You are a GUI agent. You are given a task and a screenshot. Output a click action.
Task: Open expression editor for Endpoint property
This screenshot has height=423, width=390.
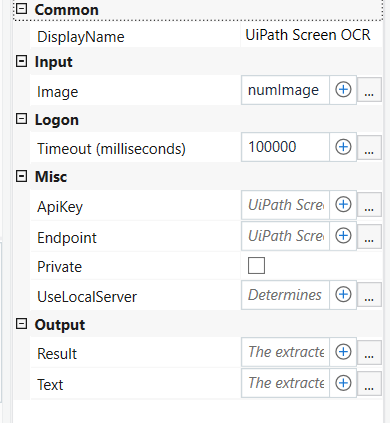[369, 236]
